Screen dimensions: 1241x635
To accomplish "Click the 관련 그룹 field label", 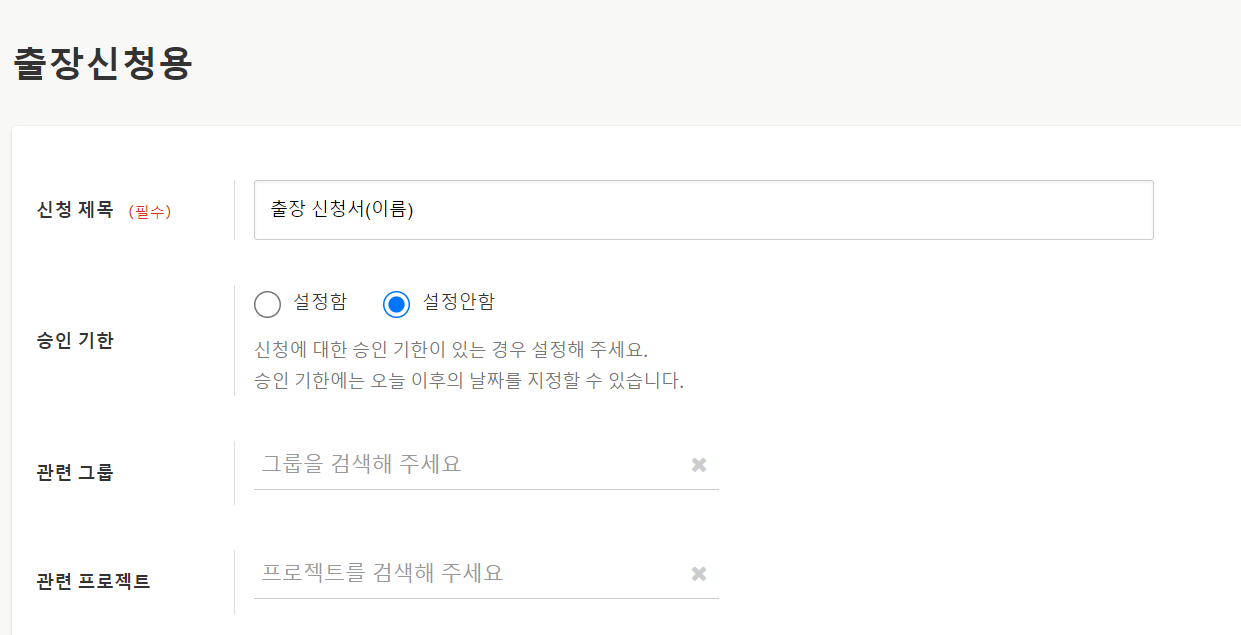I will click(x=75, y=472).
